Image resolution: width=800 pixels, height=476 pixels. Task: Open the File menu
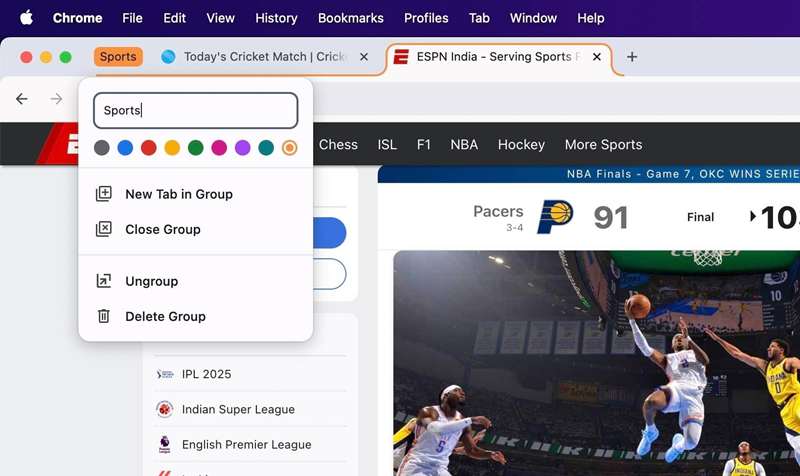(132, 18)
